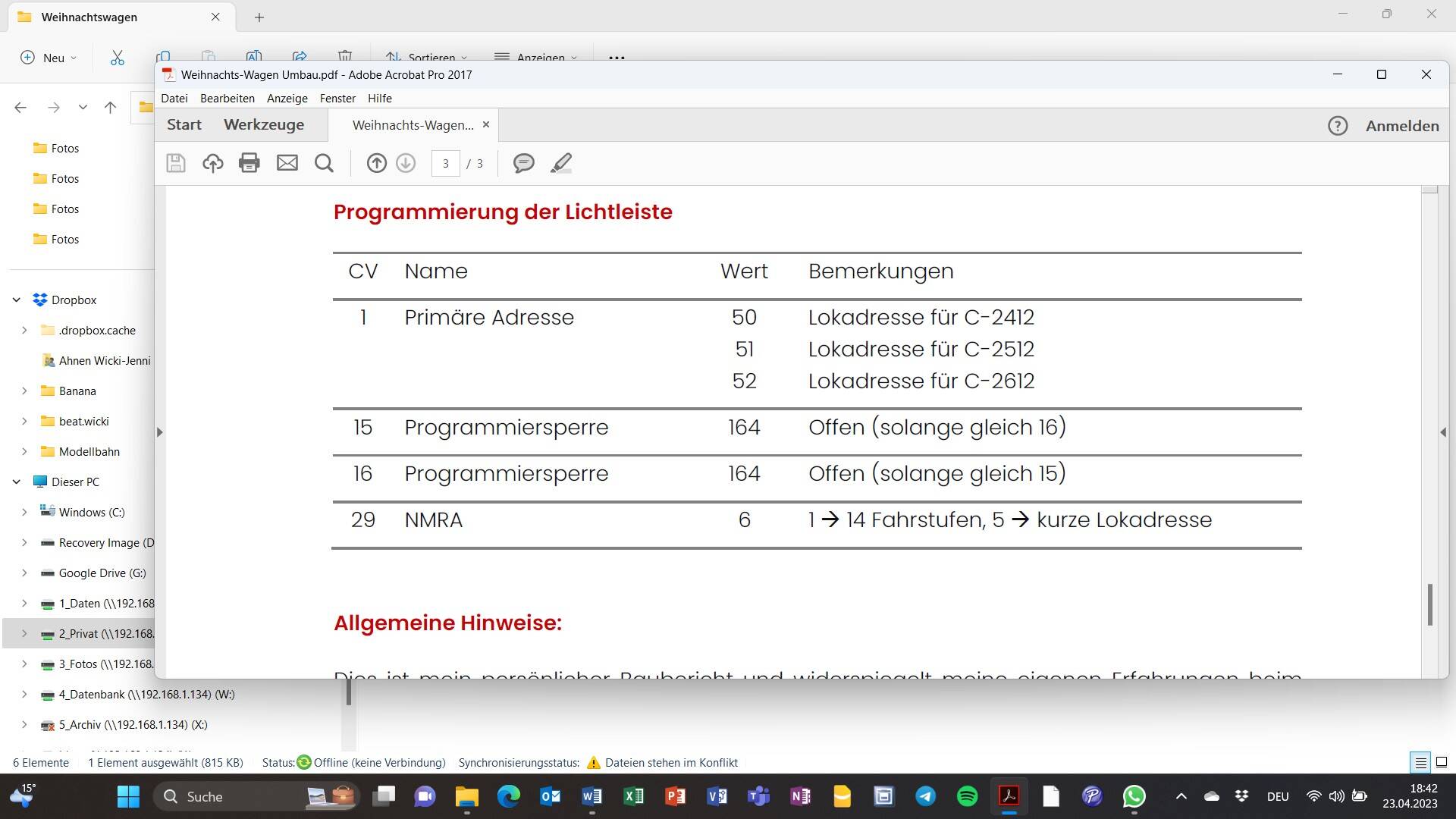
Task: Switch to the Werkzeuge tab
Action: coord(264,125)
